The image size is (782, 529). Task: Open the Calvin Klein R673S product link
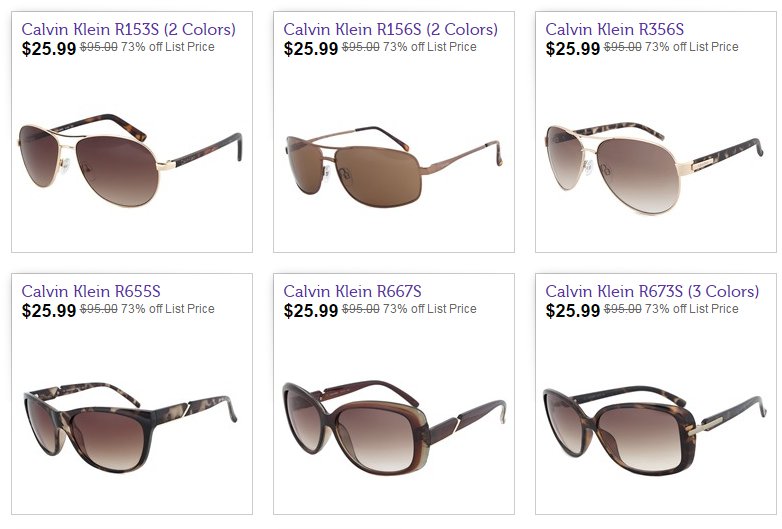(x=652, y=291)
